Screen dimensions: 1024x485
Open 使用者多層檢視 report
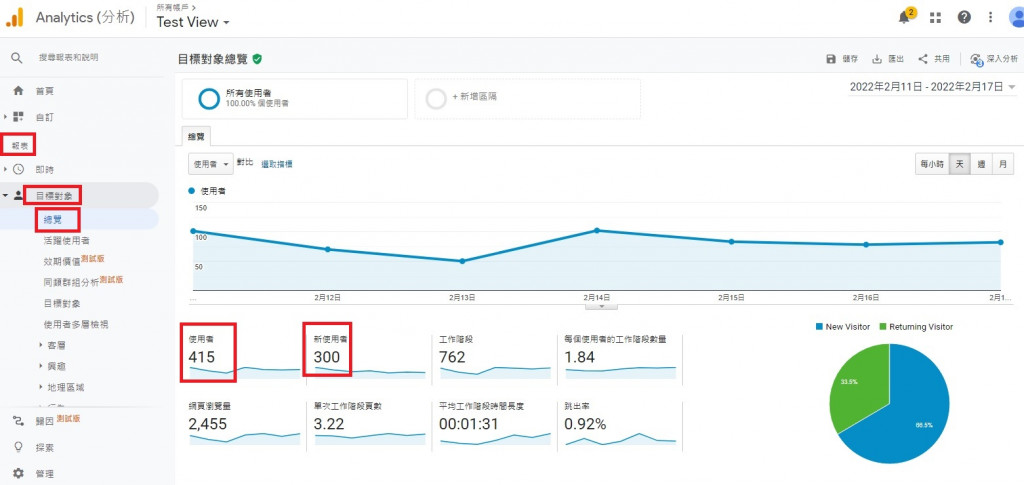coord(76,324)
